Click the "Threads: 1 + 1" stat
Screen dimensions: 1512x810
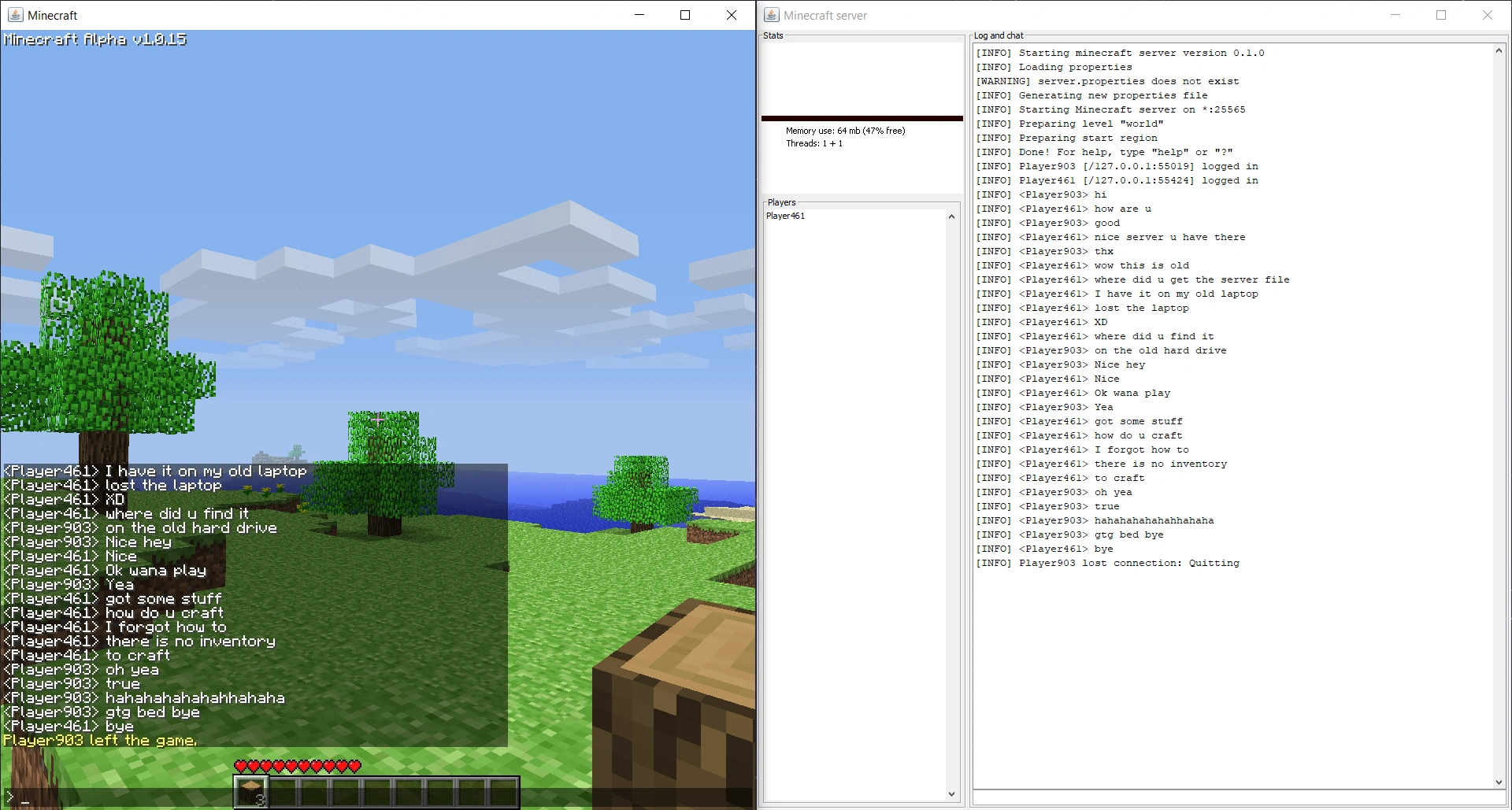tap(814, 143)
